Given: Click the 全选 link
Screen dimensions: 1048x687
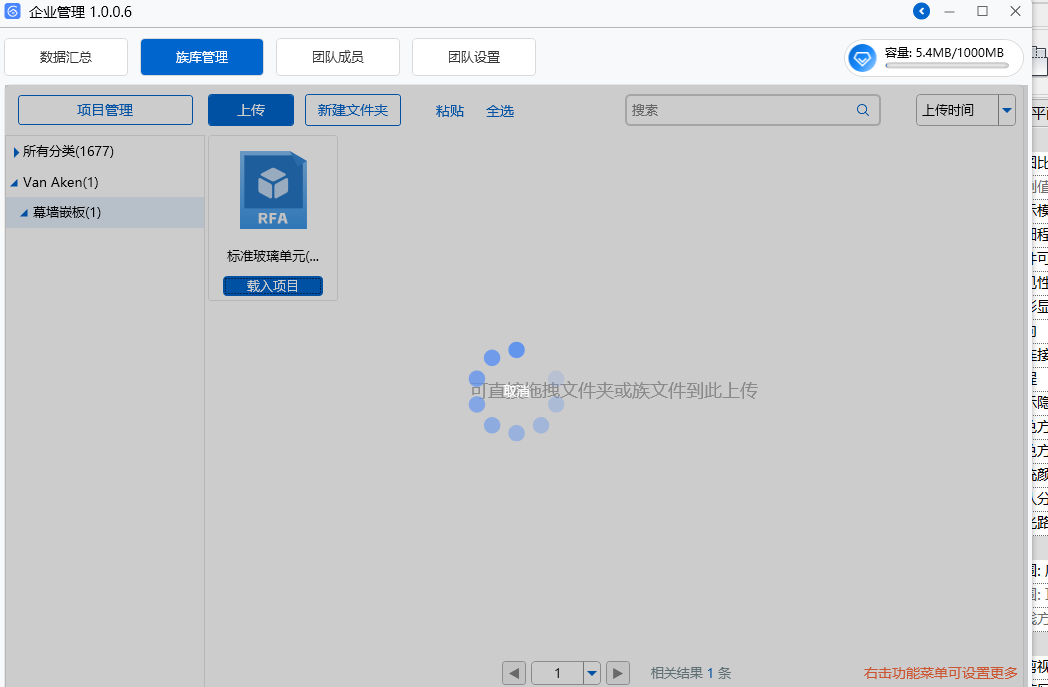Looking at the screenshot, I should [500, 111].
